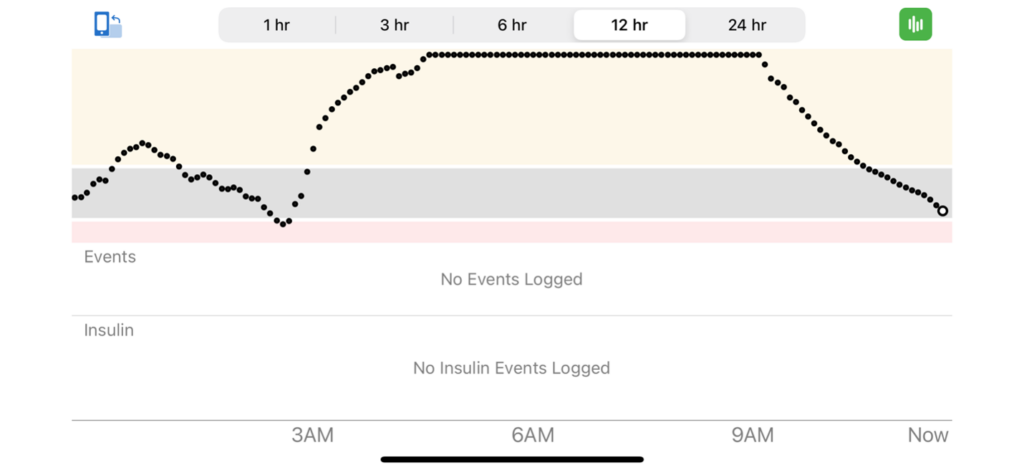This screenshot has height=473, width=1024.
Task: Tap the 3AM time axis label
Action: [312, 435]
